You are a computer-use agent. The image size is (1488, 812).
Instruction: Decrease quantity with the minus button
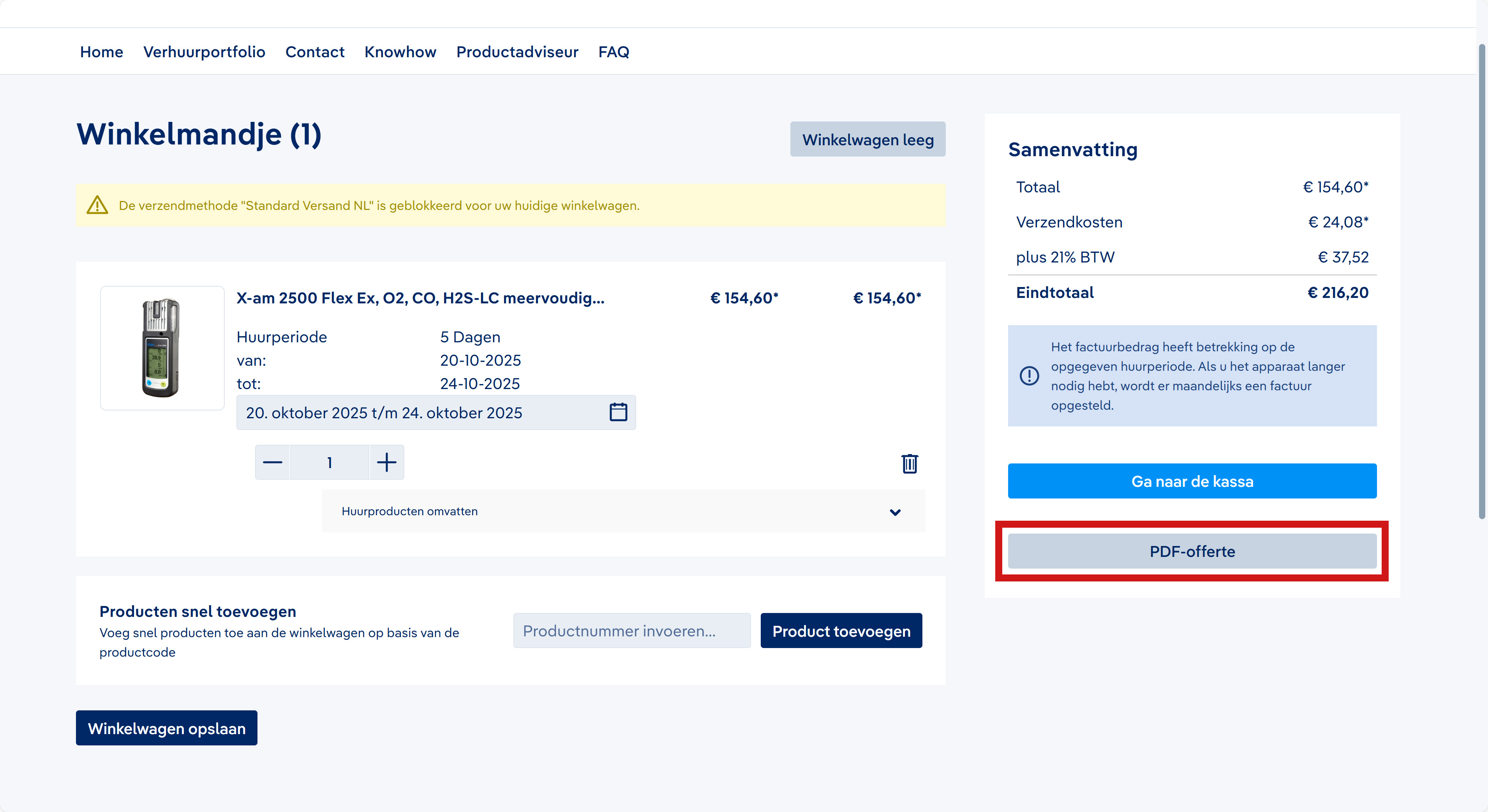272,462
